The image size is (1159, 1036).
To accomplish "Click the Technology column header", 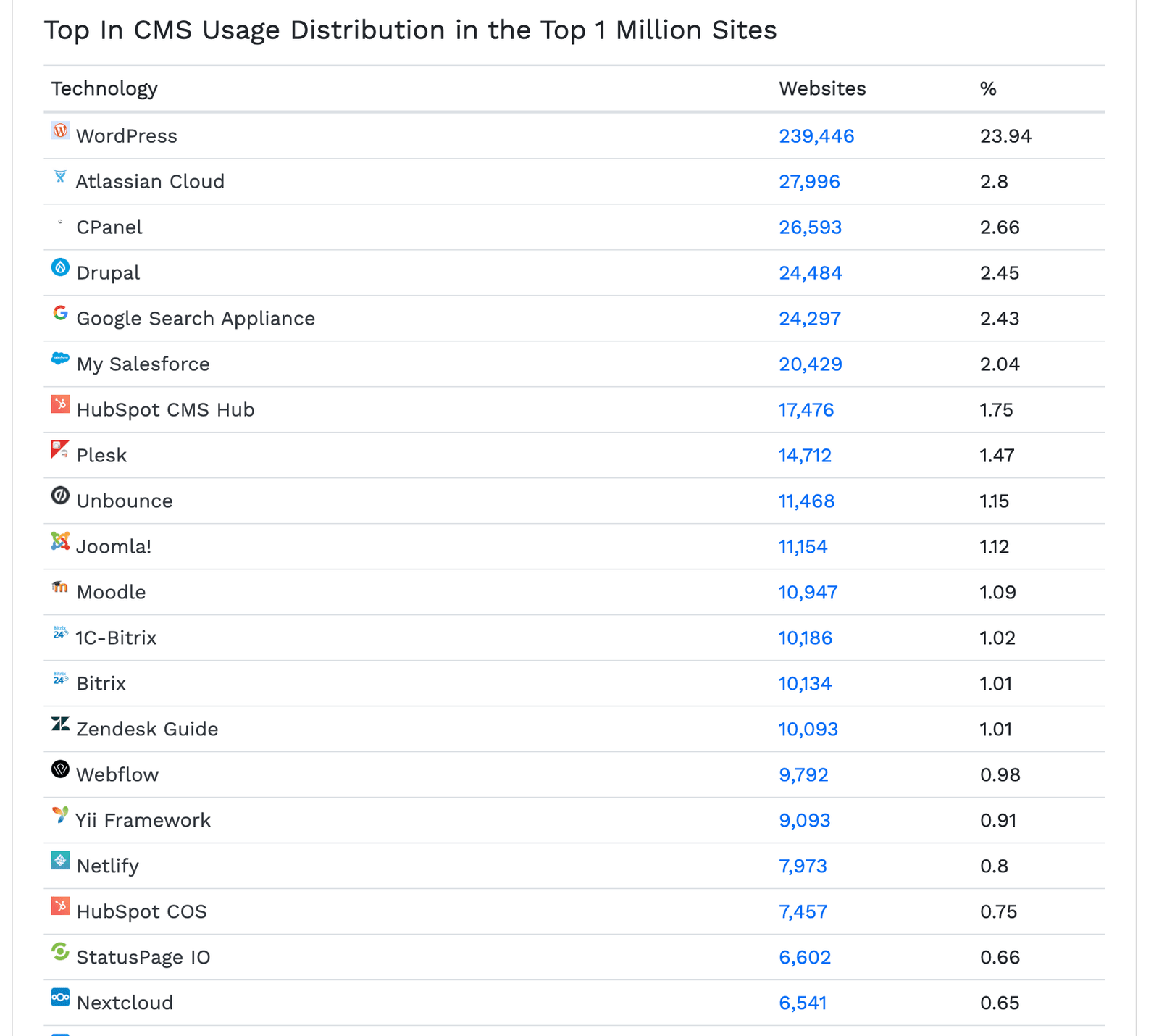I will coord(104,89).
